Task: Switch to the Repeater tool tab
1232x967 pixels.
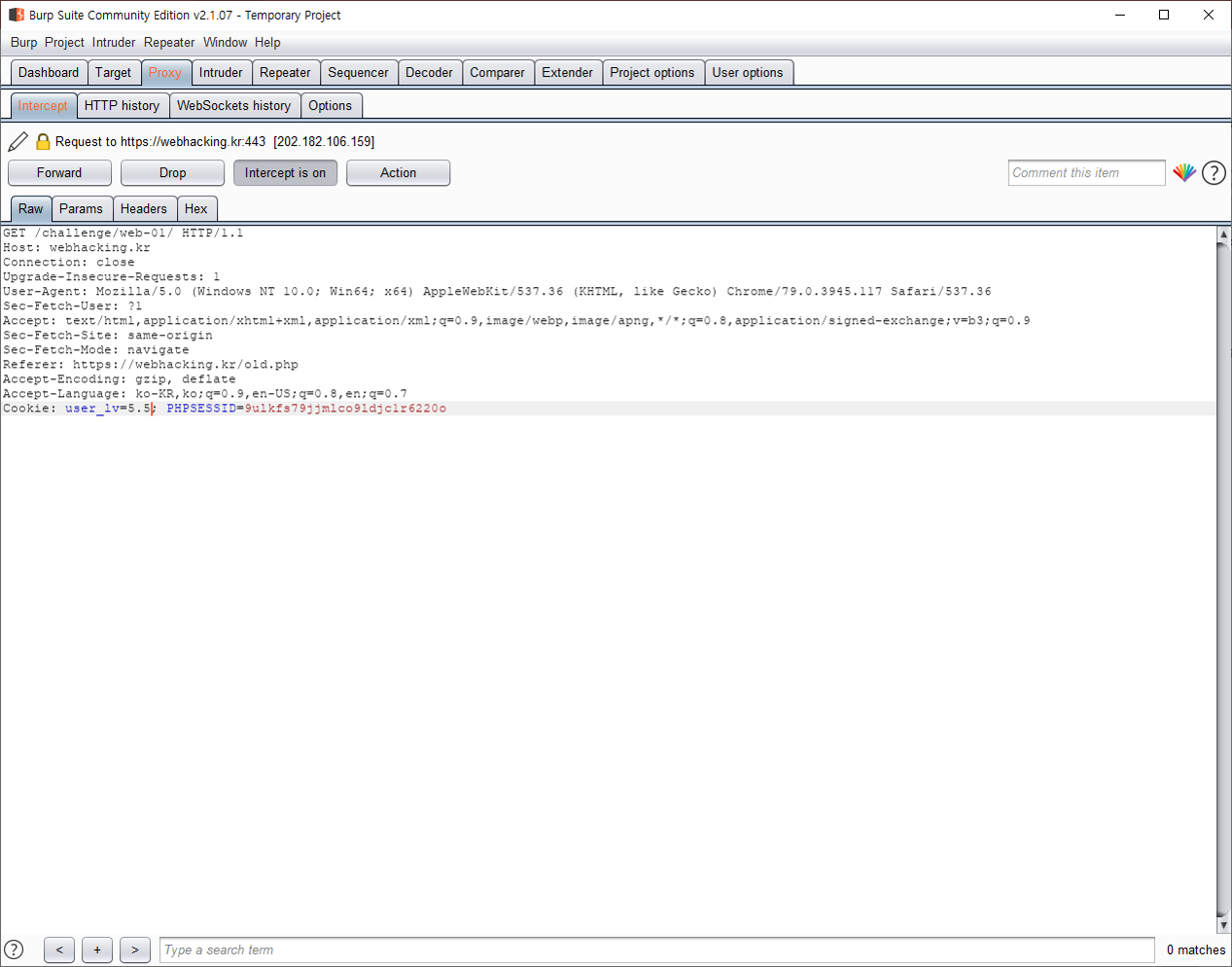Action: click(285, 73)
